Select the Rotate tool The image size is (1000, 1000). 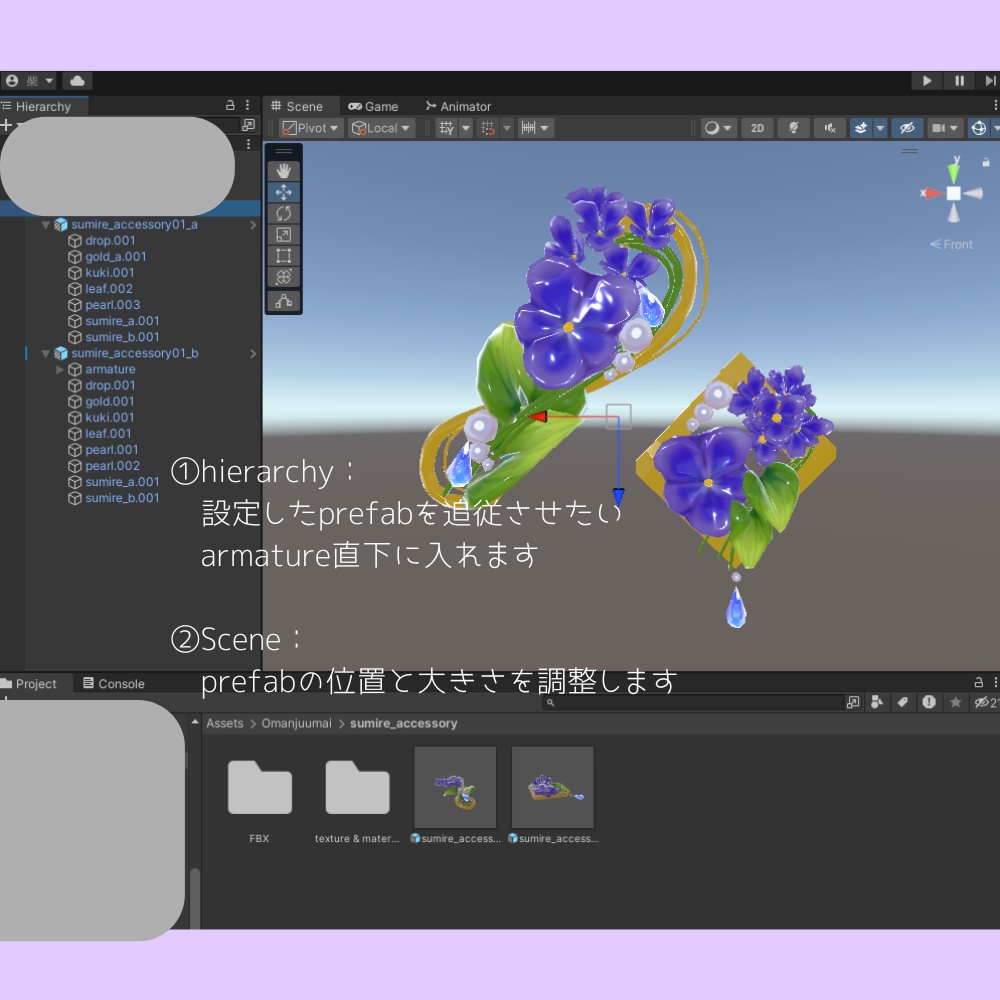tap(283, 213)
